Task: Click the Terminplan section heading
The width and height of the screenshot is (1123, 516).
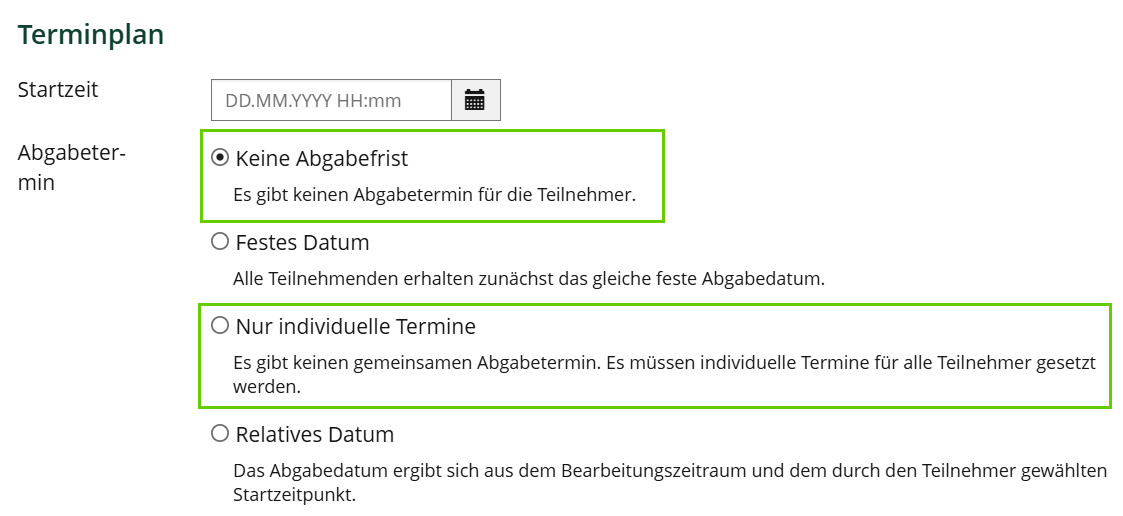Action: click(x=91, y=35)
